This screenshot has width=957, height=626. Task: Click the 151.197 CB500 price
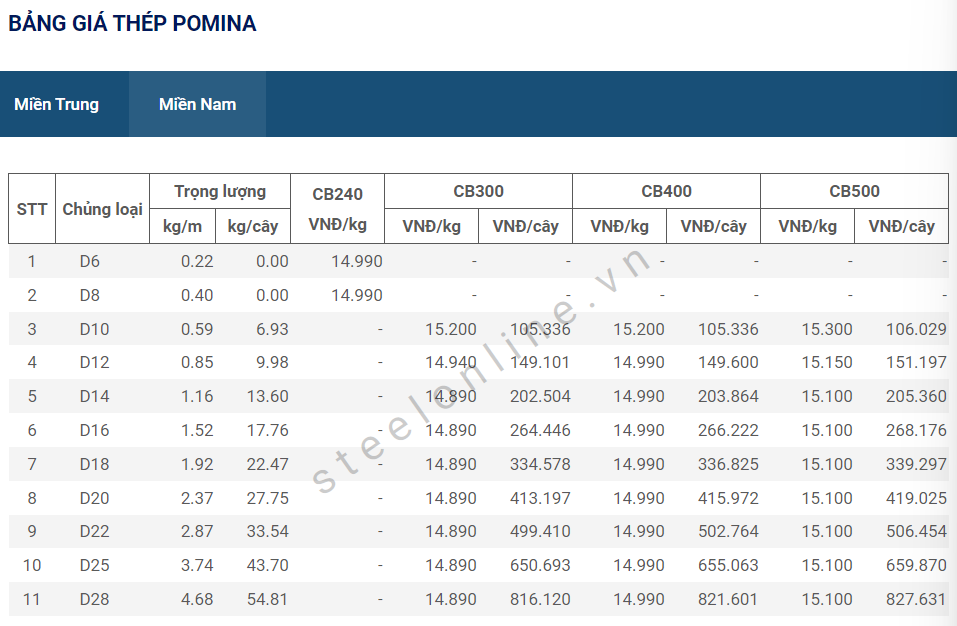tap(916, 362)
